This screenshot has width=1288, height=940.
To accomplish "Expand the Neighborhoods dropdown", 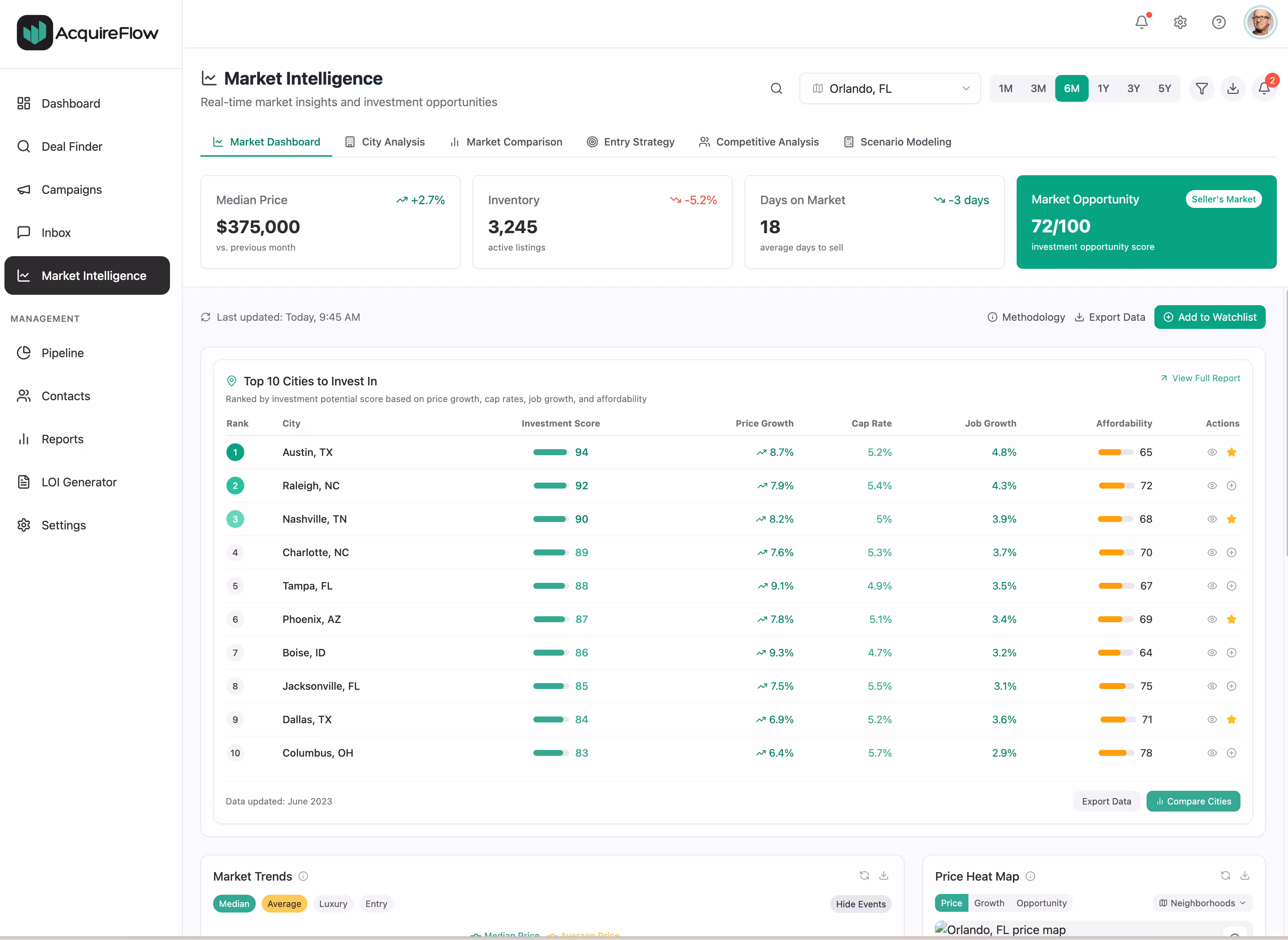I will click(1202, 903).
